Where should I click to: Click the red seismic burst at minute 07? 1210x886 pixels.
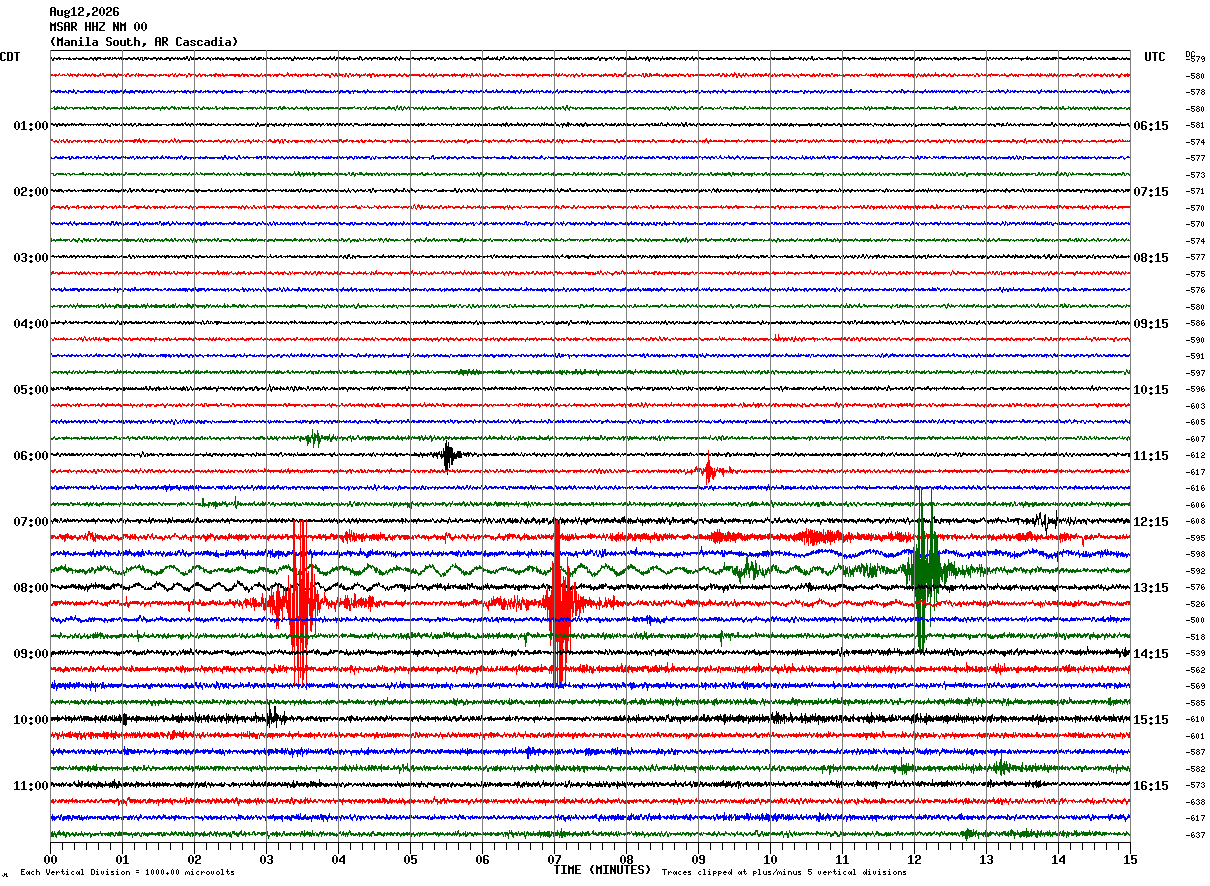pos(559,603)
